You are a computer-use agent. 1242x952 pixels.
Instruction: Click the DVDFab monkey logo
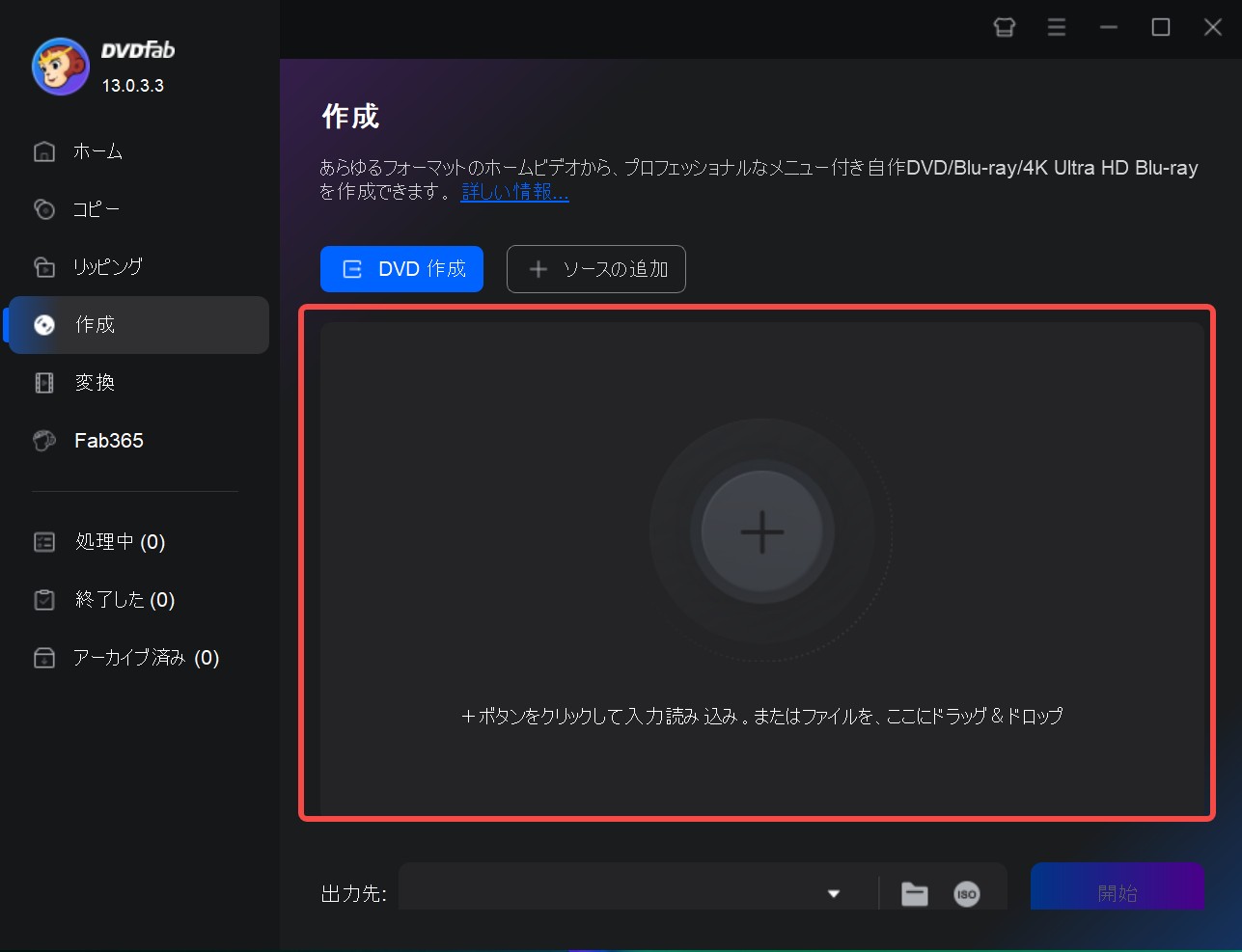tap(60, 66)
